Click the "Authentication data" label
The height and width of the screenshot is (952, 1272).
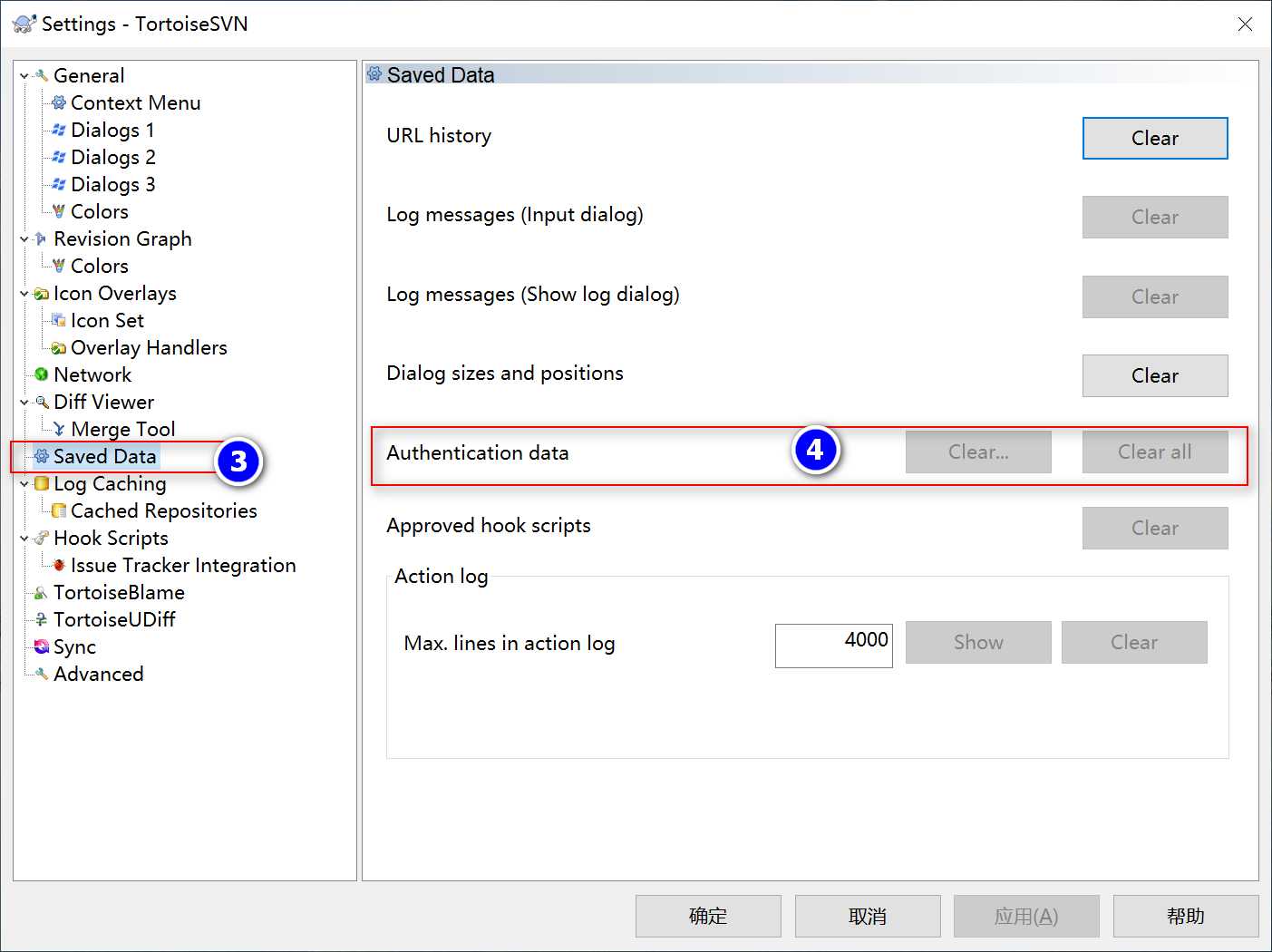[478, 452]
